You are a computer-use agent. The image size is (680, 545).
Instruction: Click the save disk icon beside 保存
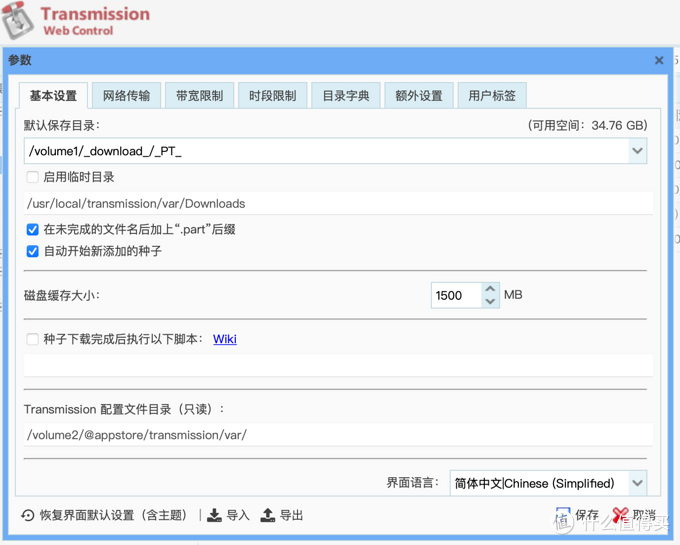tap(563, 515)
